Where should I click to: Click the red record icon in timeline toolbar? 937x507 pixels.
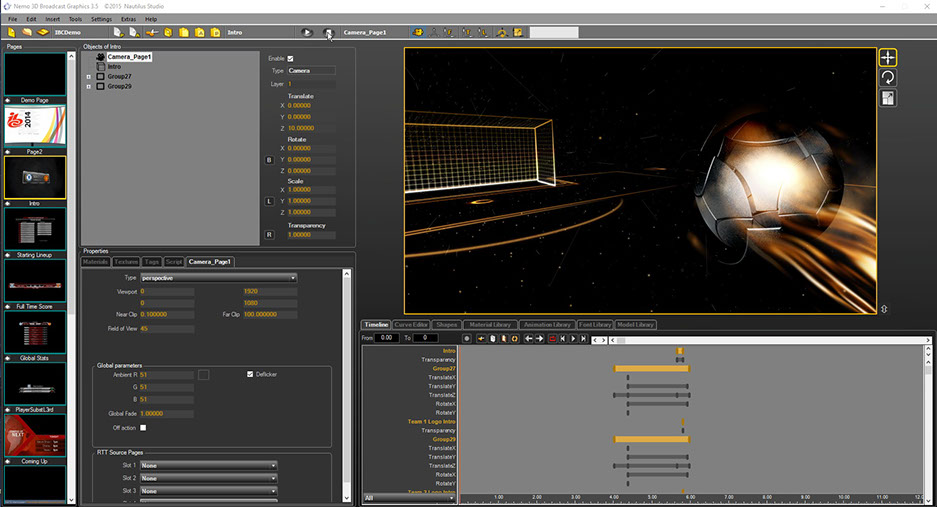click(551, 339)
